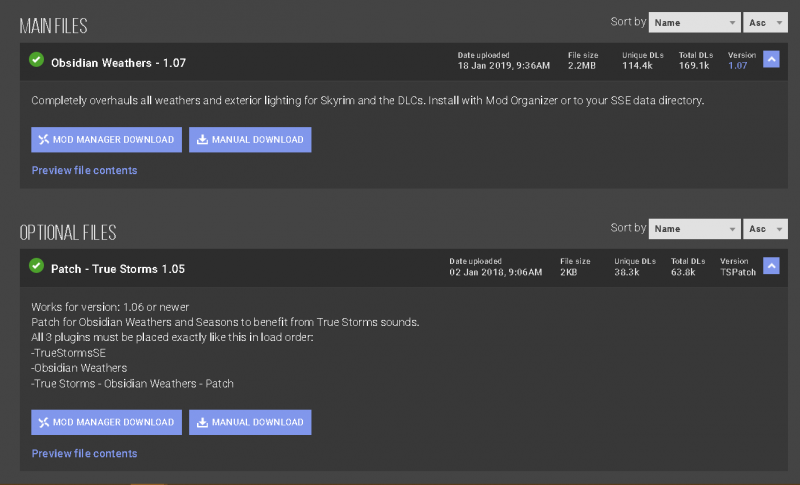Click the TSPatch version value
The image size is (800, 485).
coord(738,272)
